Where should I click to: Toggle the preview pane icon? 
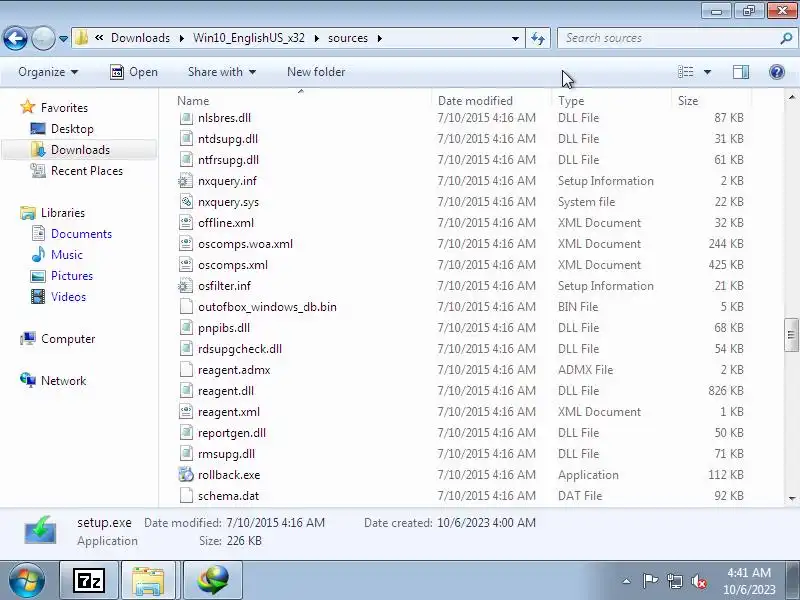coord(741,72)
